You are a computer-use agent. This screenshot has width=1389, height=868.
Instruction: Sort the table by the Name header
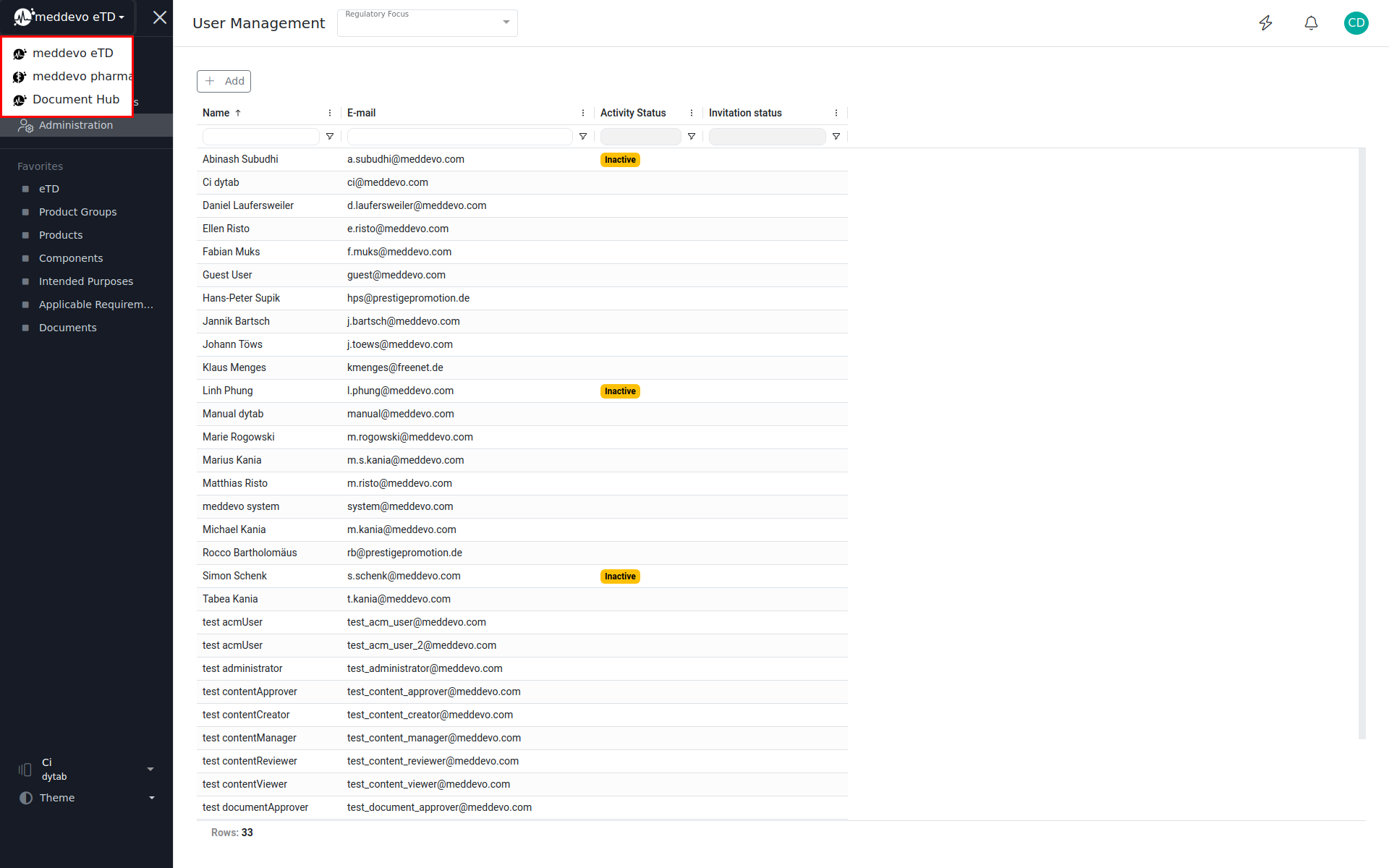click(216, 113)
